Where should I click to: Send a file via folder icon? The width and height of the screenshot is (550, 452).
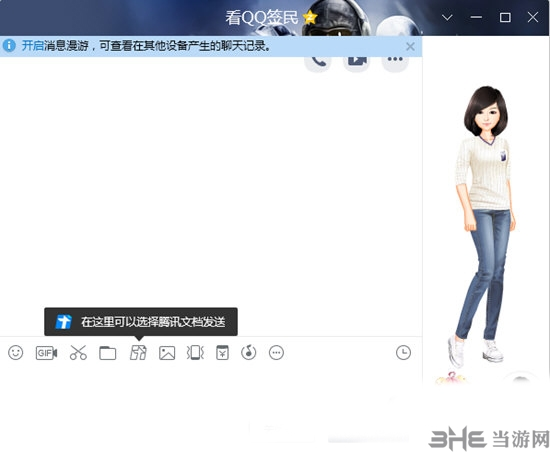pyautogui.click(x=108, y=353)
